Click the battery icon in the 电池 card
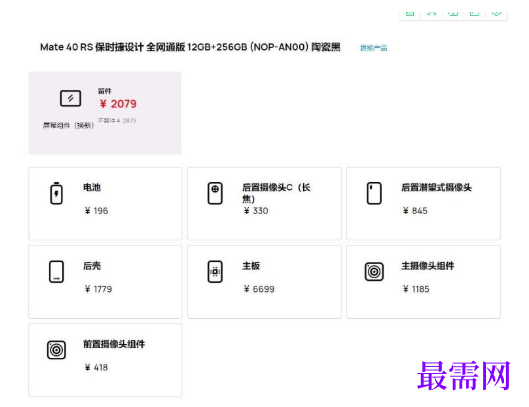The image size is (529, 407). tap(56, 193)
